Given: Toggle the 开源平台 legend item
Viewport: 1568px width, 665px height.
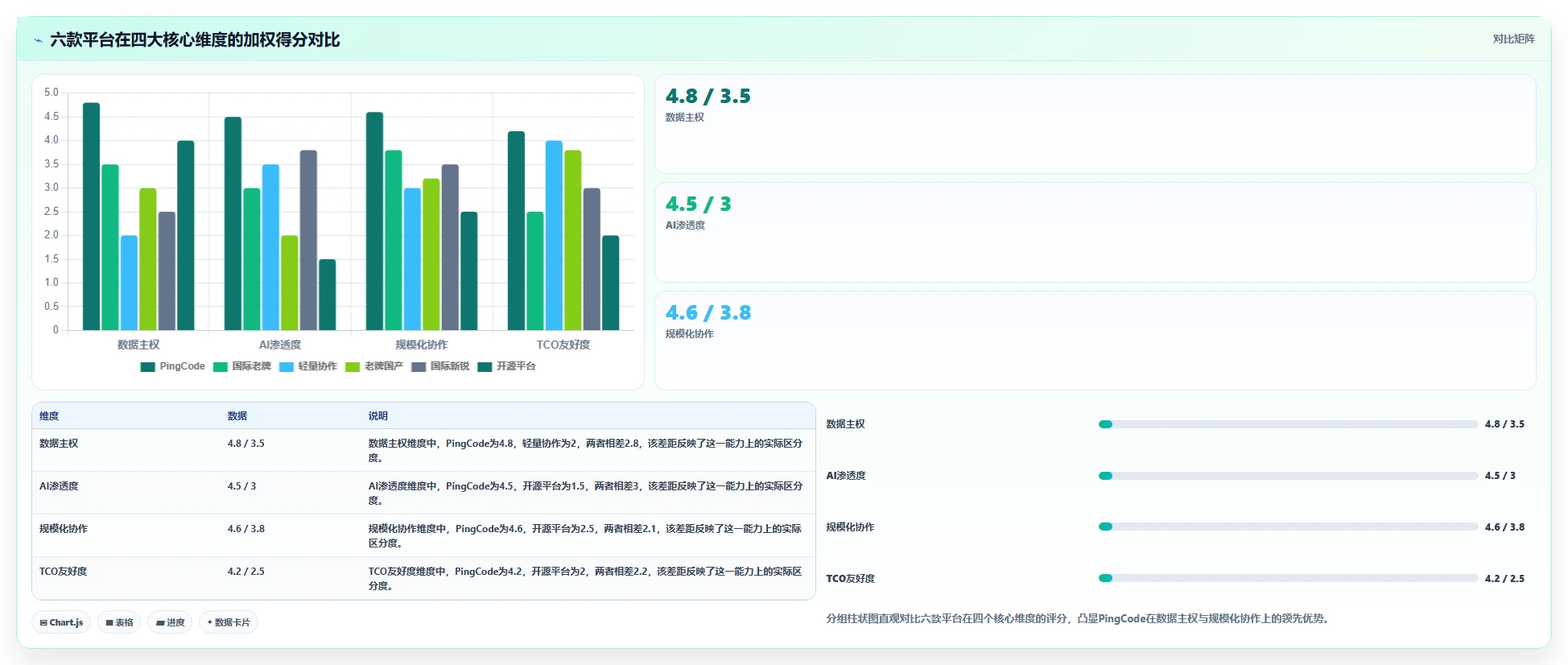Looking at the screenshot, I should 505,366.
